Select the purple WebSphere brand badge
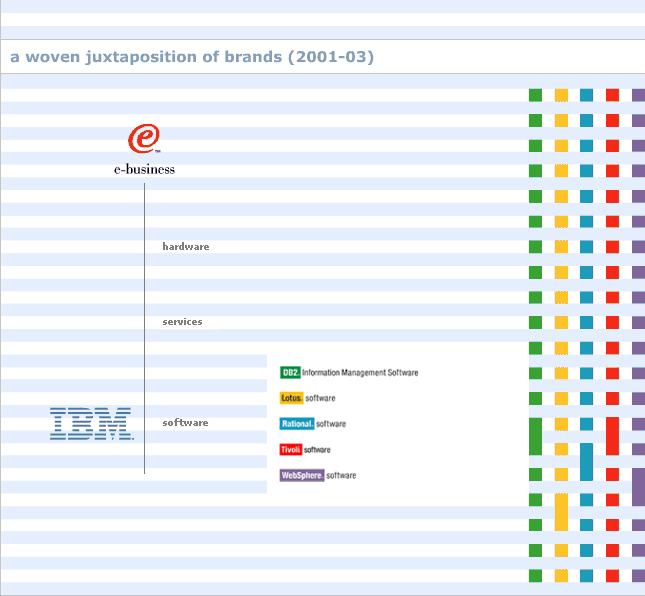 [302, 475]
